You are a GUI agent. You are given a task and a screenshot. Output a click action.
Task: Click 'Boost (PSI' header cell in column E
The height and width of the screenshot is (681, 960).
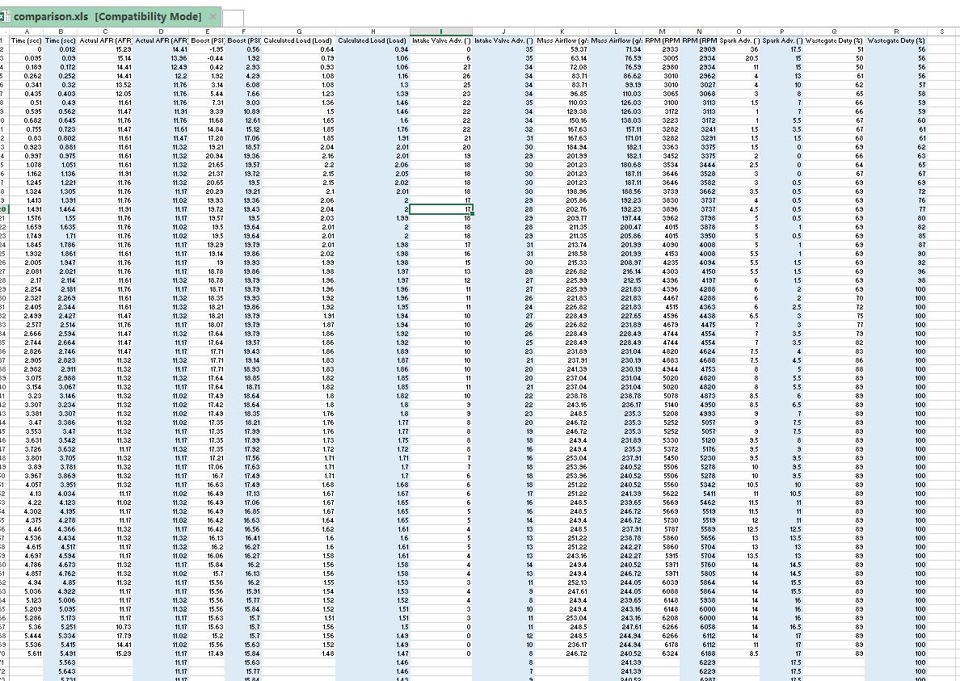[208, 40]
